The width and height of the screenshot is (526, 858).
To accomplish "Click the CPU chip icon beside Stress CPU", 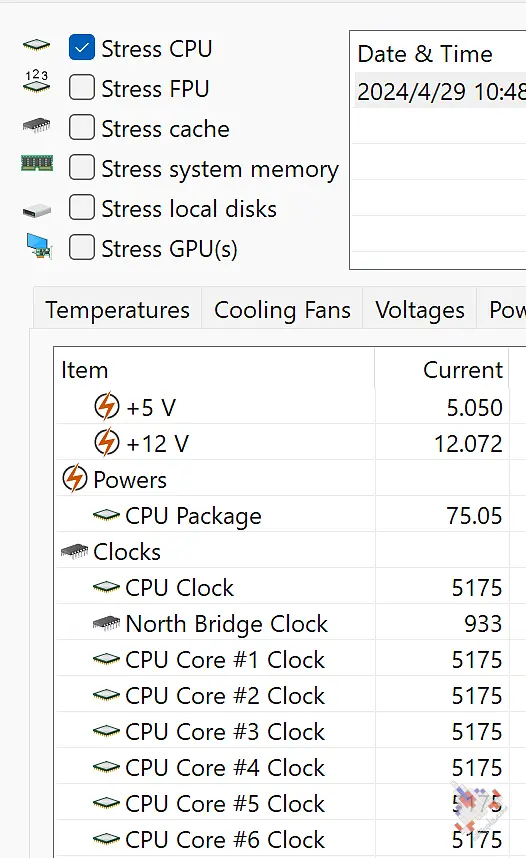I will [x=36, y=45].
